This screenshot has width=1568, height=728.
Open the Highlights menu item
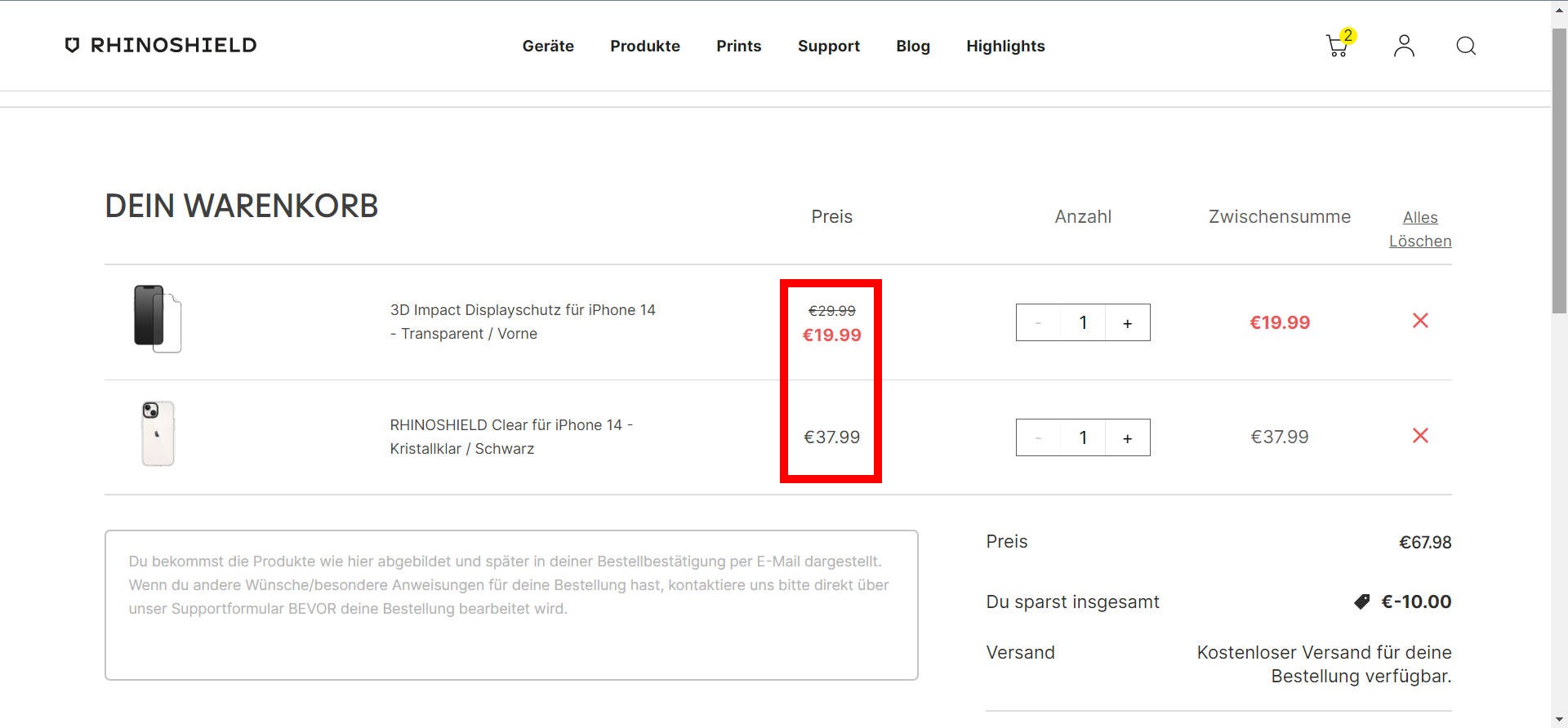click(x=1005, y=46)
